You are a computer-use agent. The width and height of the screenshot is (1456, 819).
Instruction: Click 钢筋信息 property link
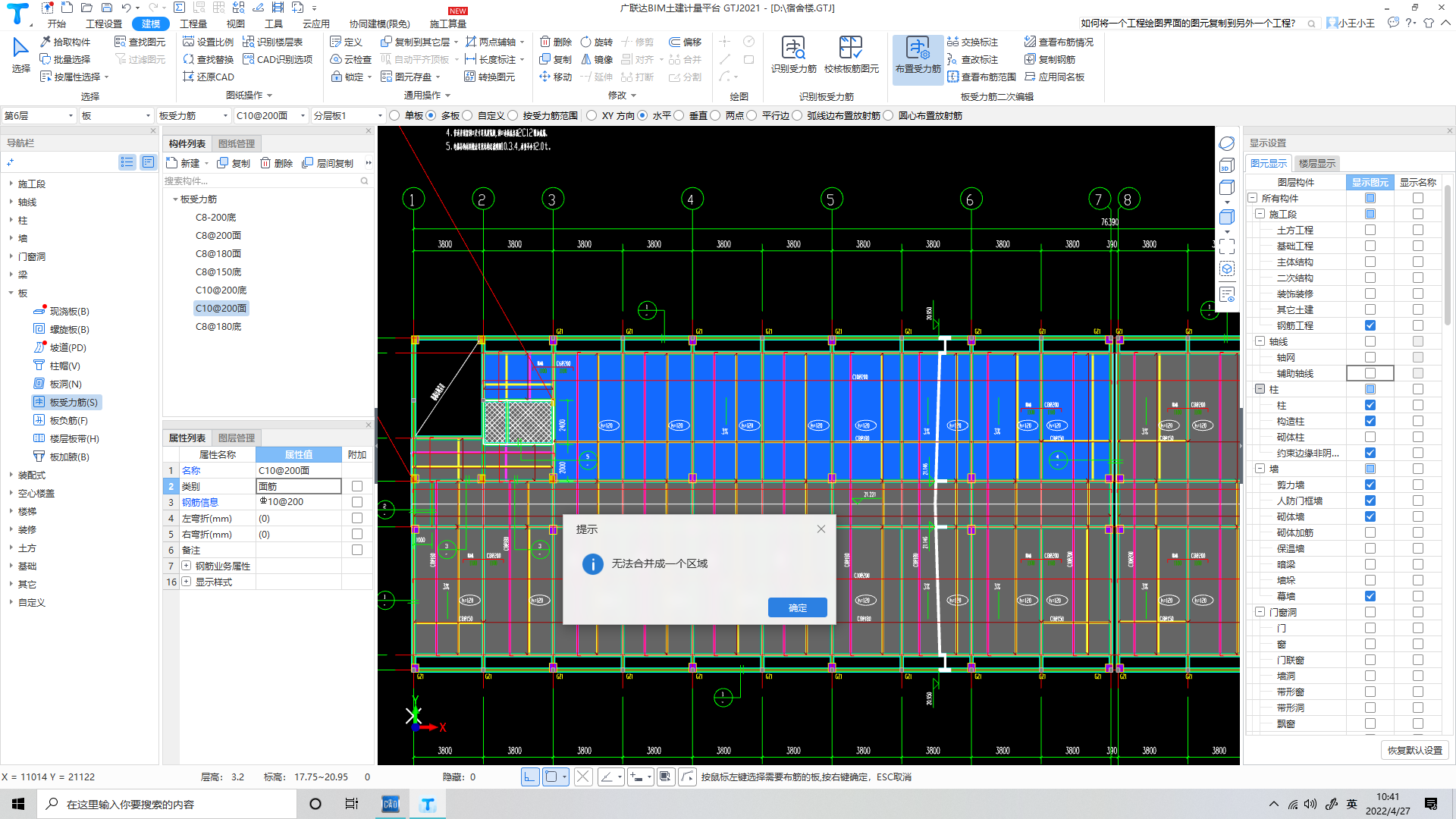[200, 502]
